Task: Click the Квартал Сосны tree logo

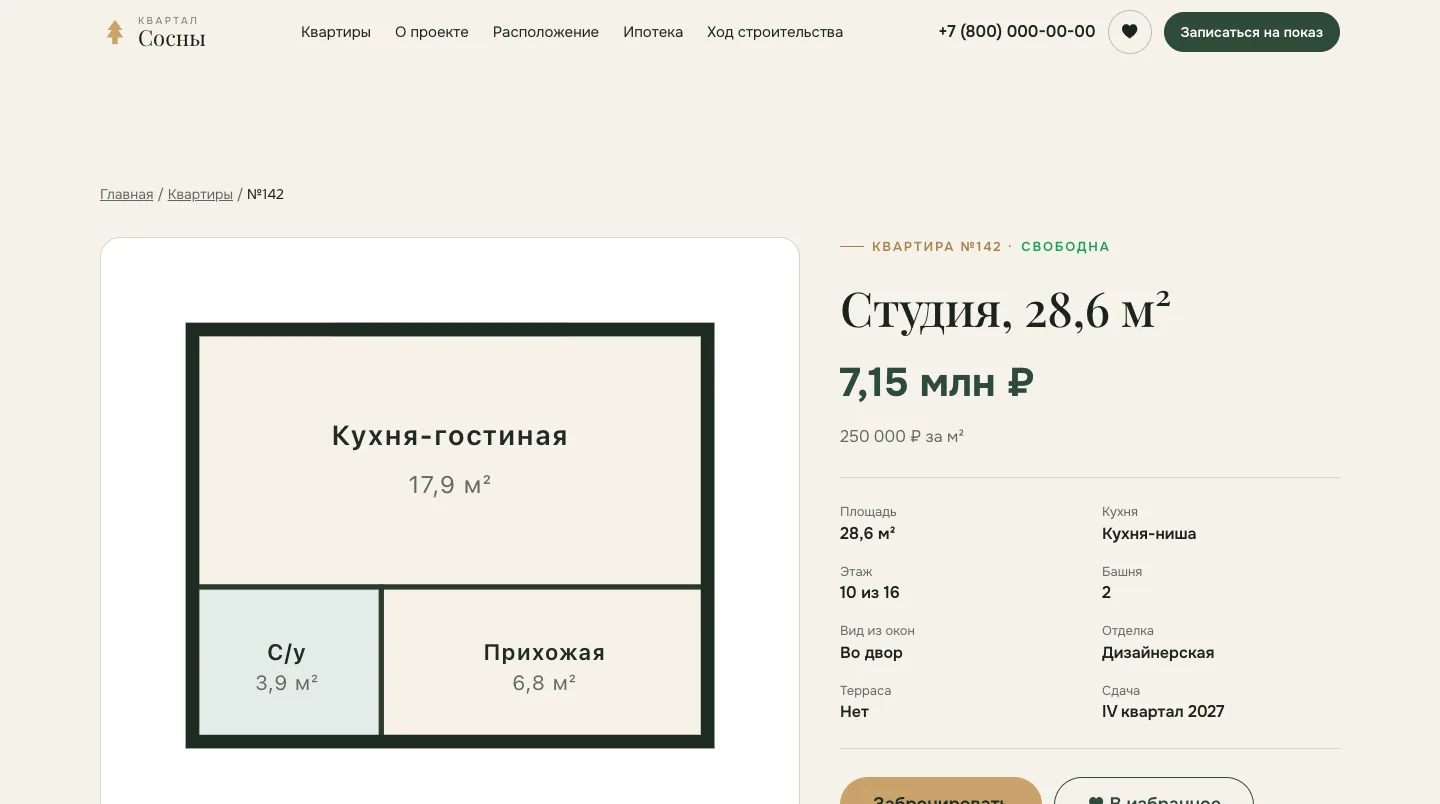Action: point(155,32)
